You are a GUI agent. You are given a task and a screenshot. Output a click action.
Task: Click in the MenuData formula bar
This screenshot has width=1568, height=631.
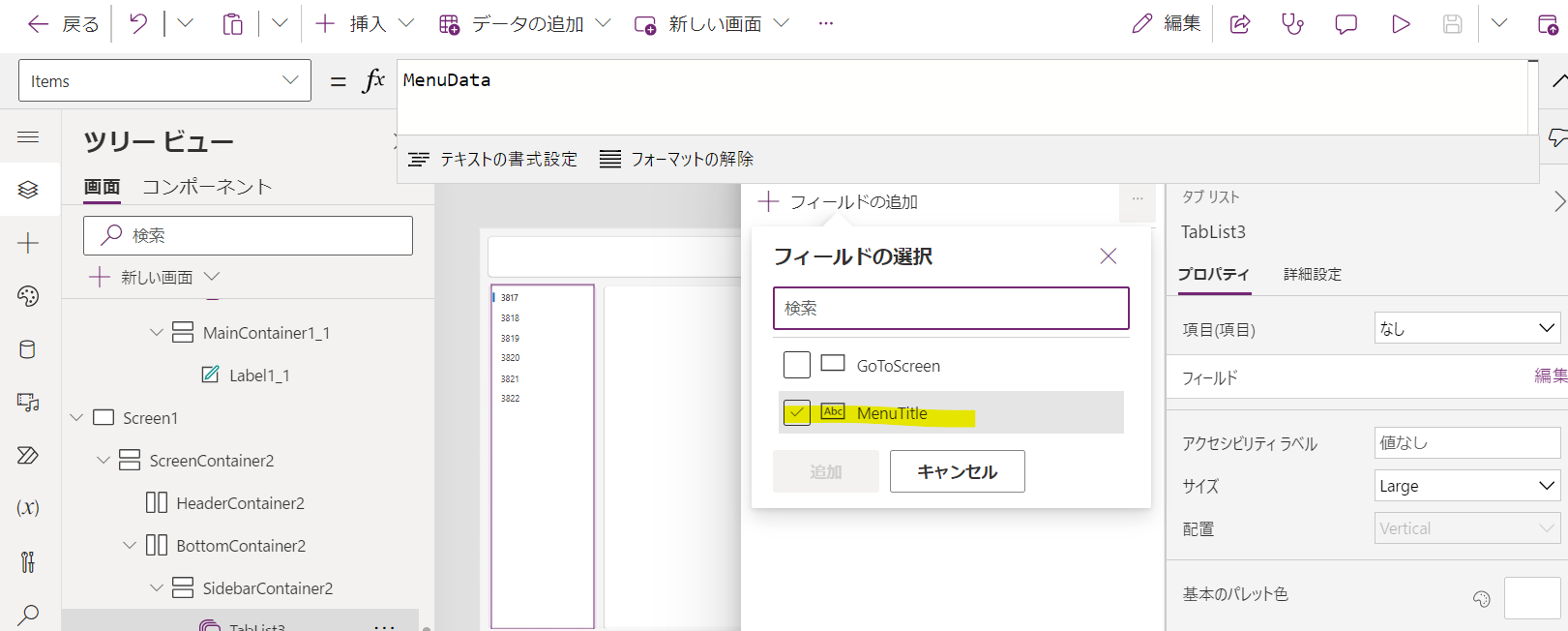click(962, 97)
